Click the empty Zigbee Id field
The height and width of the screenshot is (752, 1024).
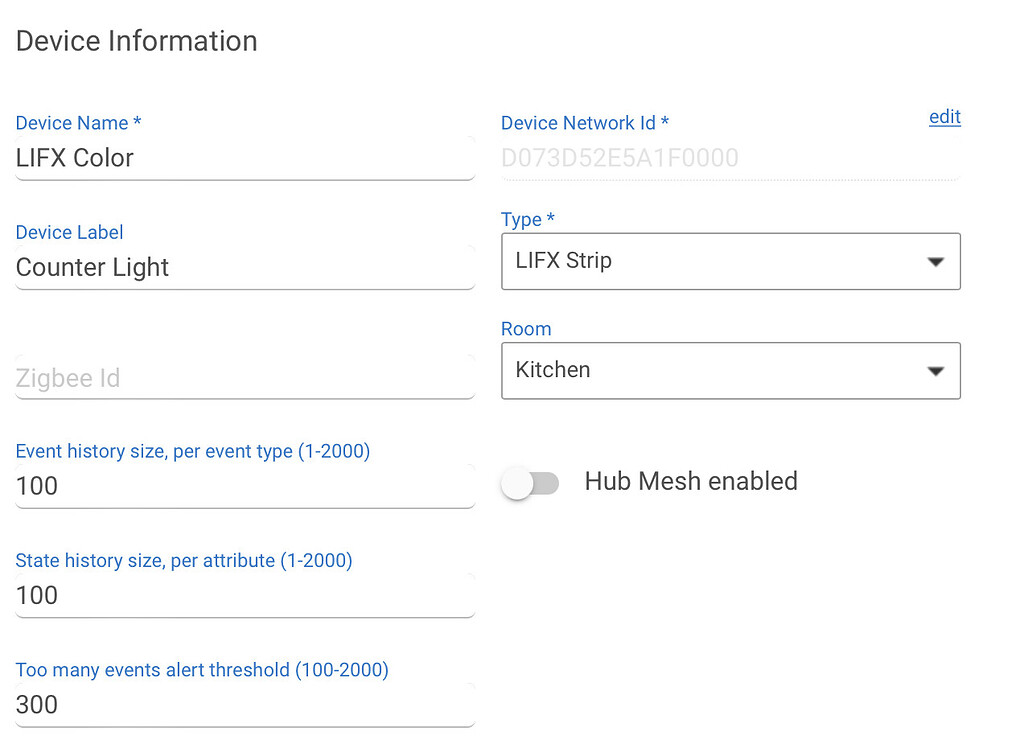245,378
